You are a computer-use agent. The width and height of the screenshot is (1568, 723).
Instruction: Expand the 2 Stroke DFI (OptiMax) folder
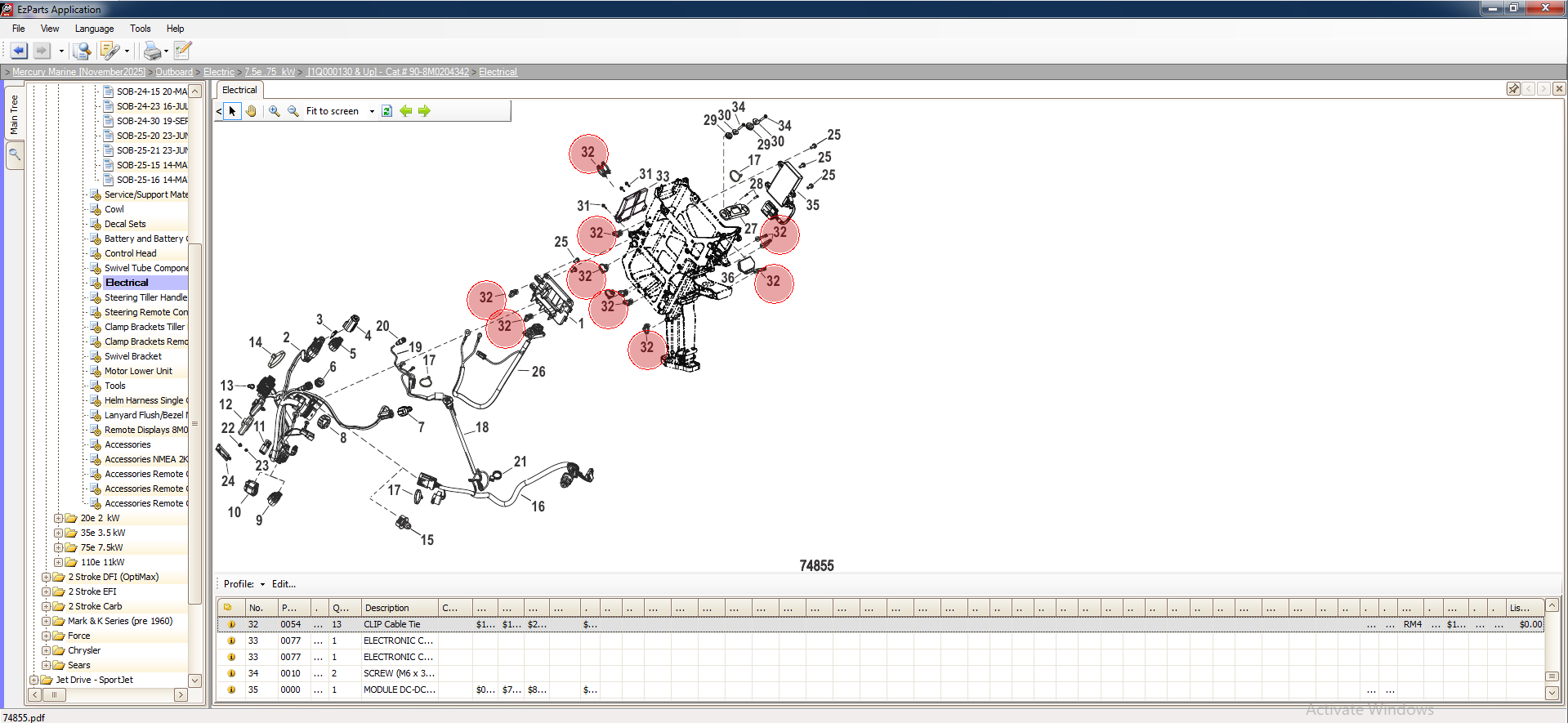tap(47, 577)
